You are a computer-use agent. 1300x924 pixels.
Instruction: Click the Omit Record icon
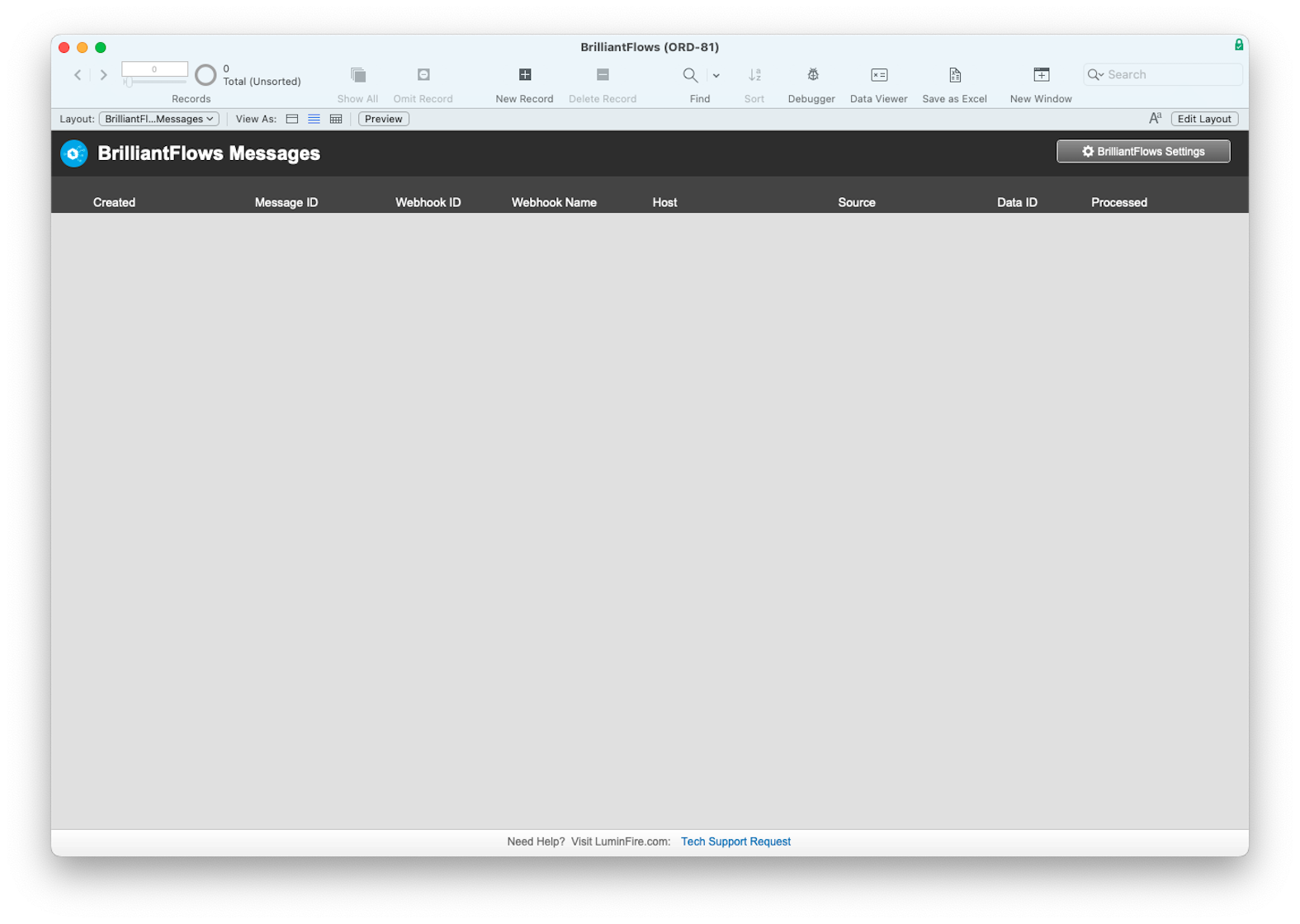click(423, 75)
